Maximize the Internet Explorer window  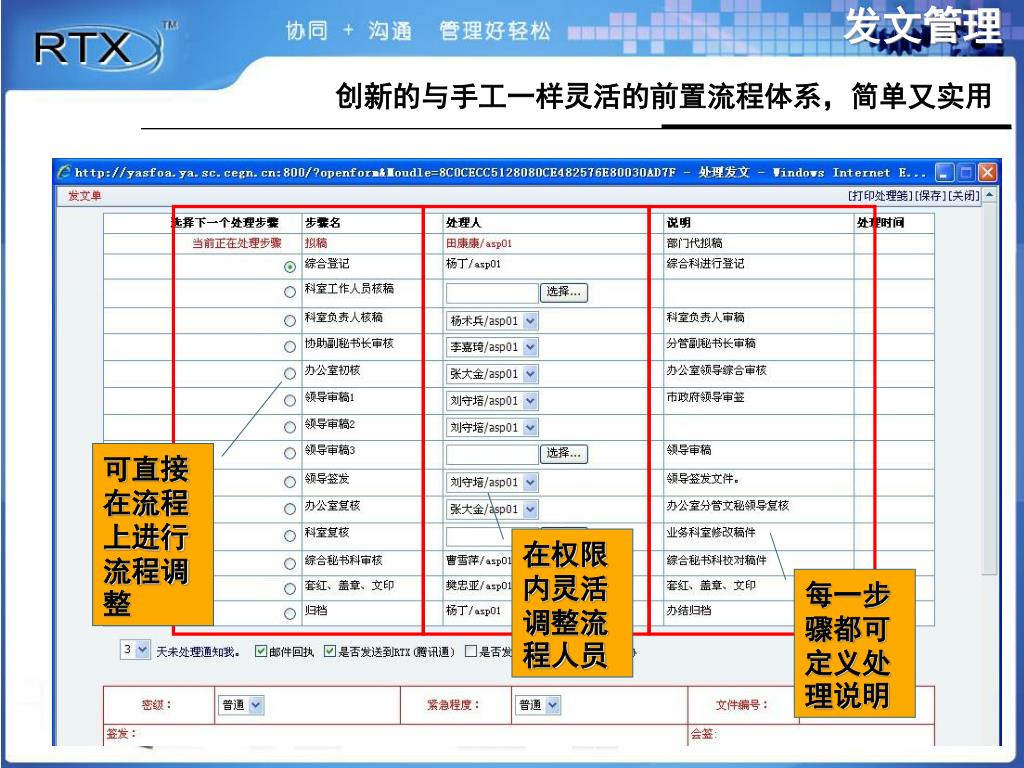coord(966,172)
